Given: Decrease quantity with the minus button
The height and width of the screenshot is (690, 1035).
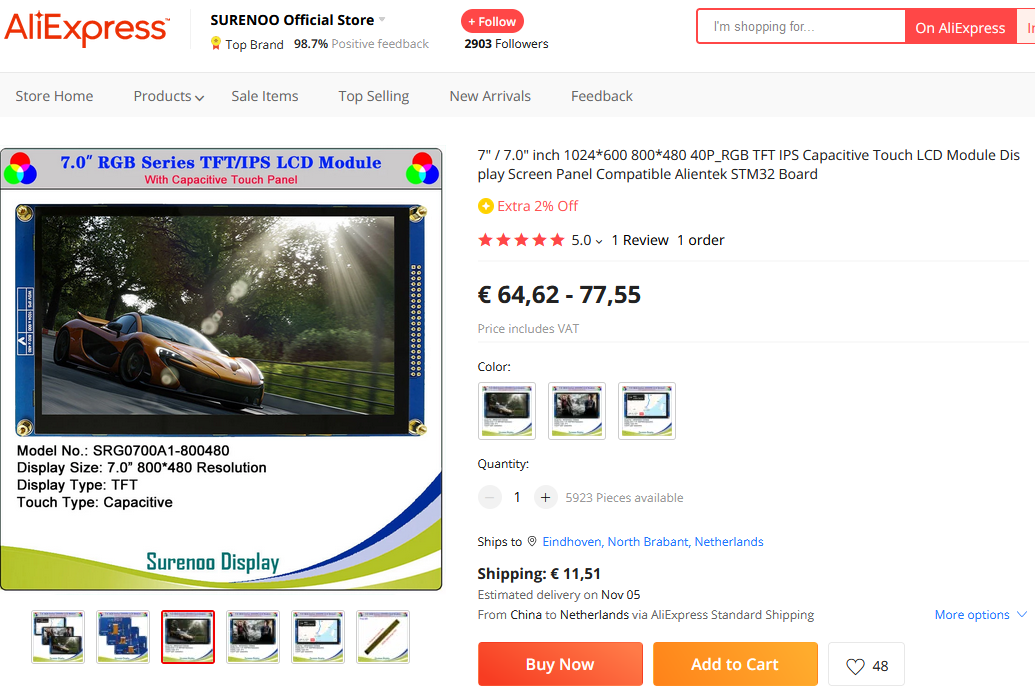Looking at the screenshot, I should point(489,497).
